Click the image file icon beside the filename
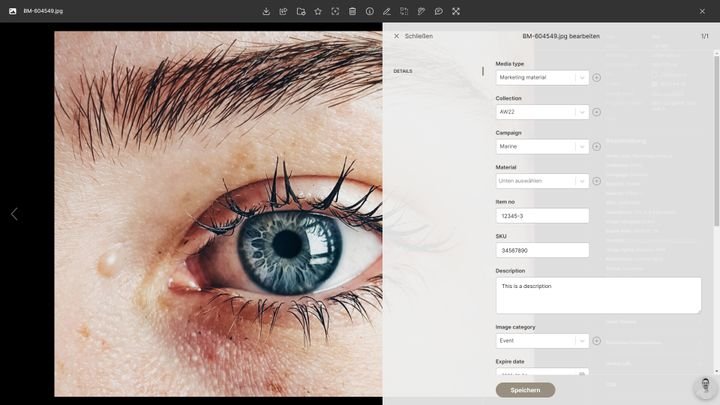 tap(12, 11)
